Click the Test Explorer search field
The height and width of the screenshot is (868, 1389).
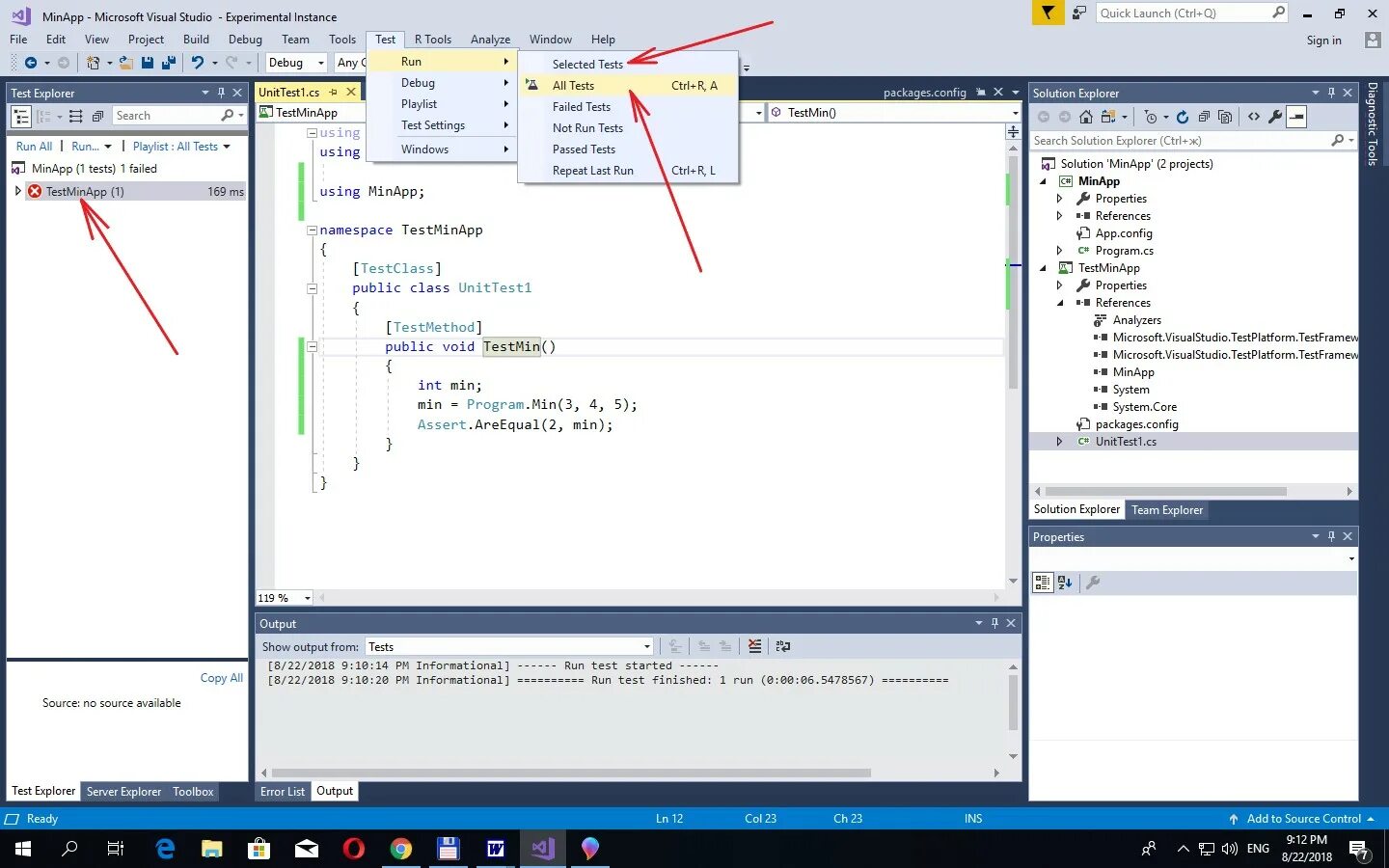pos(177,116)
